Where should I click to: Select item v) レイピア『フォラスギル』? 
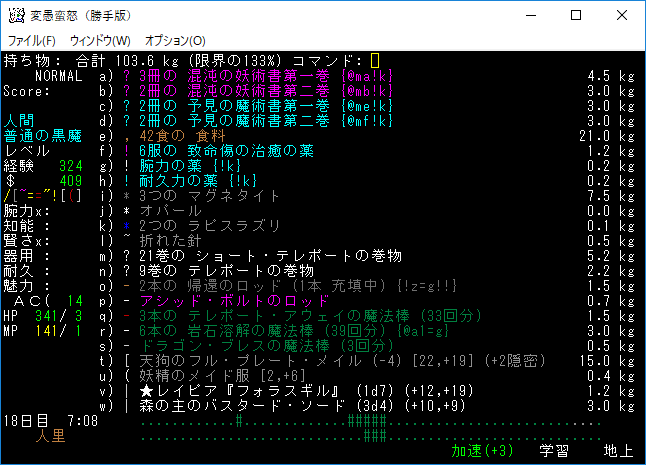pyautogui.click(x=270, y=391)
